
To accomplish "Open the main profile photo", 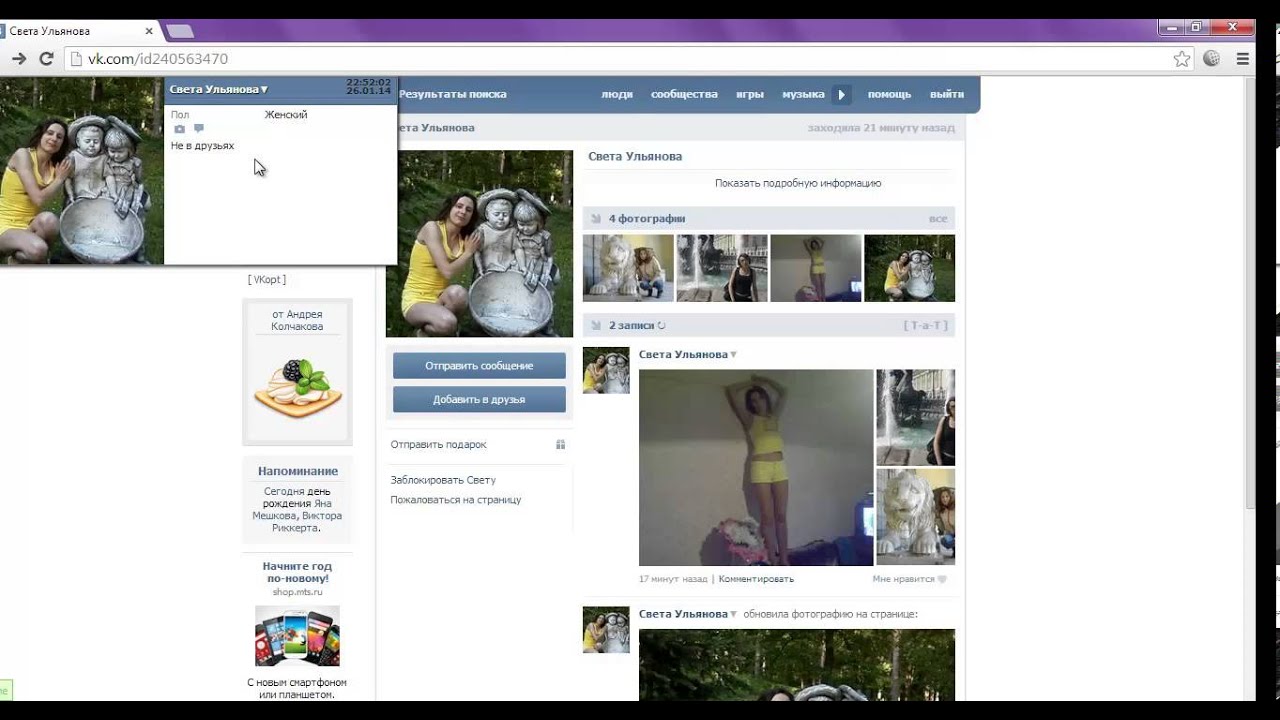I will pyautogui.click(x=479, y=244).
